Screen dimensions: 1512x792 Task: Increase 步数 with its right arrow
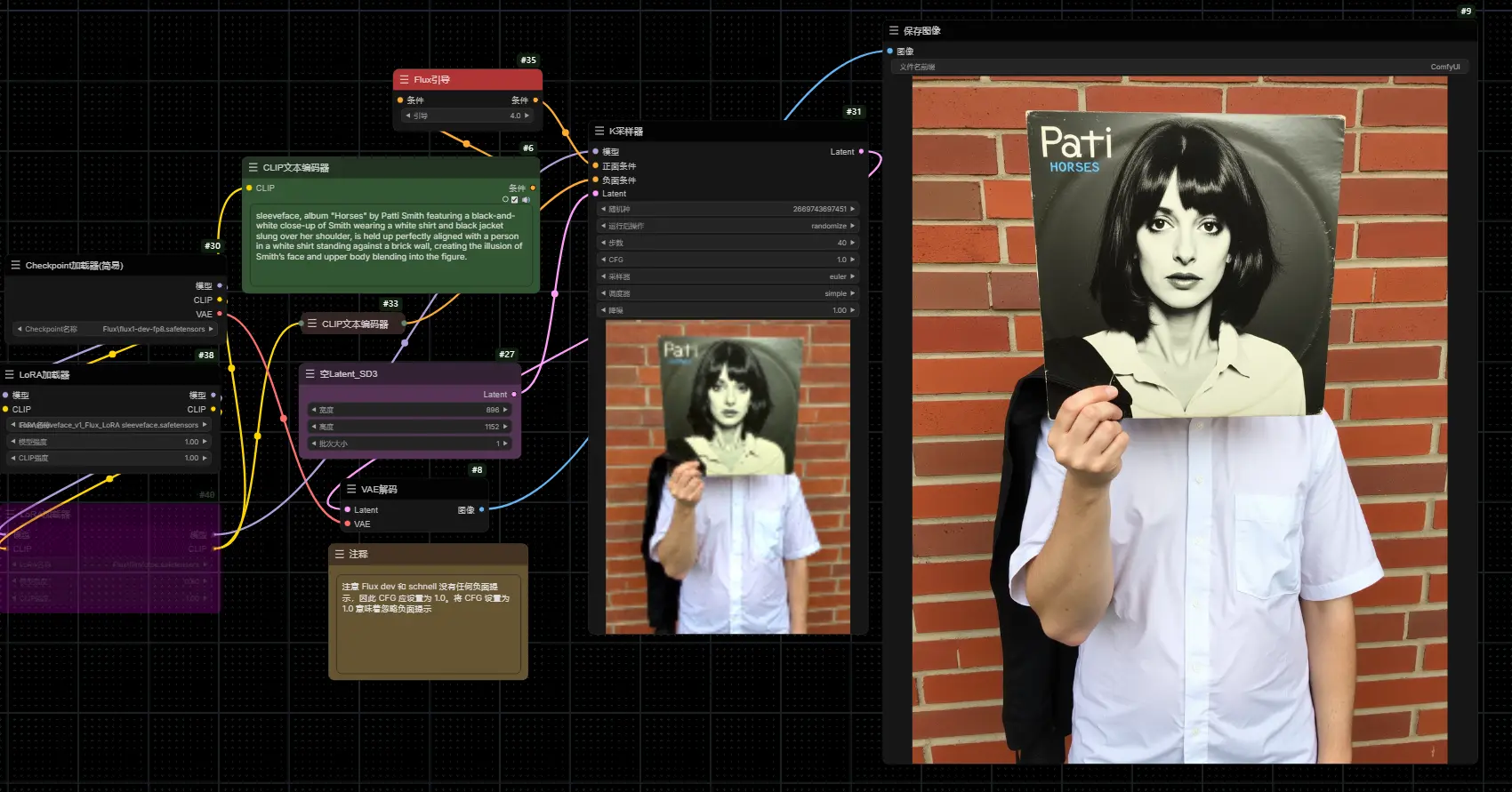click(x=852, y=243)
